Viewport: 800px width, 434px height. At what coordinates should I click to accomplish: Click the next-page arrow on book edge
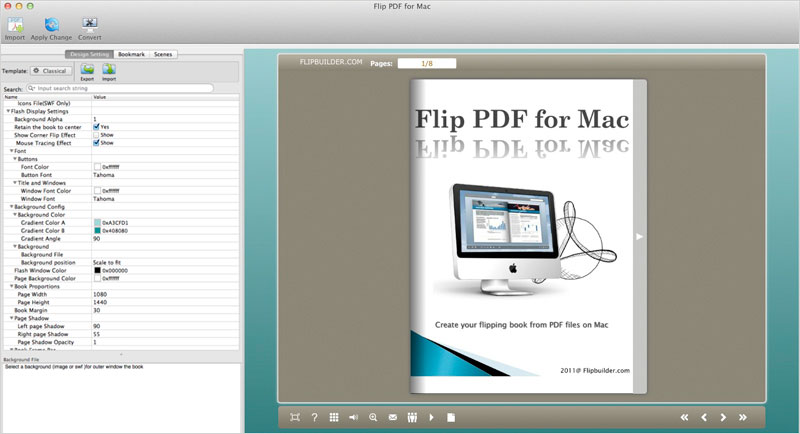[x=639, y=237]
